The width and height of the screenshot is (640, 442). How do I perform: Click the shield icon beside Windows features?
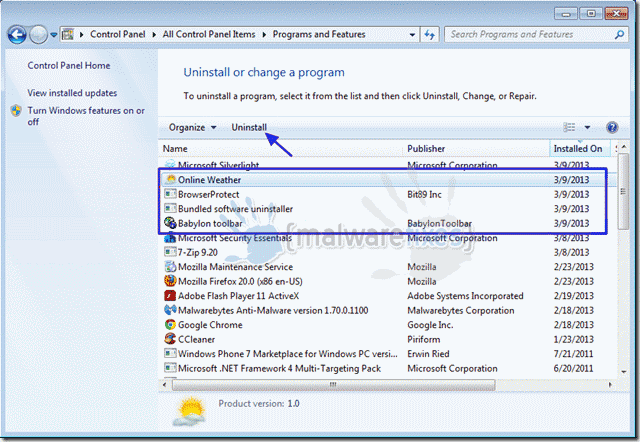coord(16,111)
